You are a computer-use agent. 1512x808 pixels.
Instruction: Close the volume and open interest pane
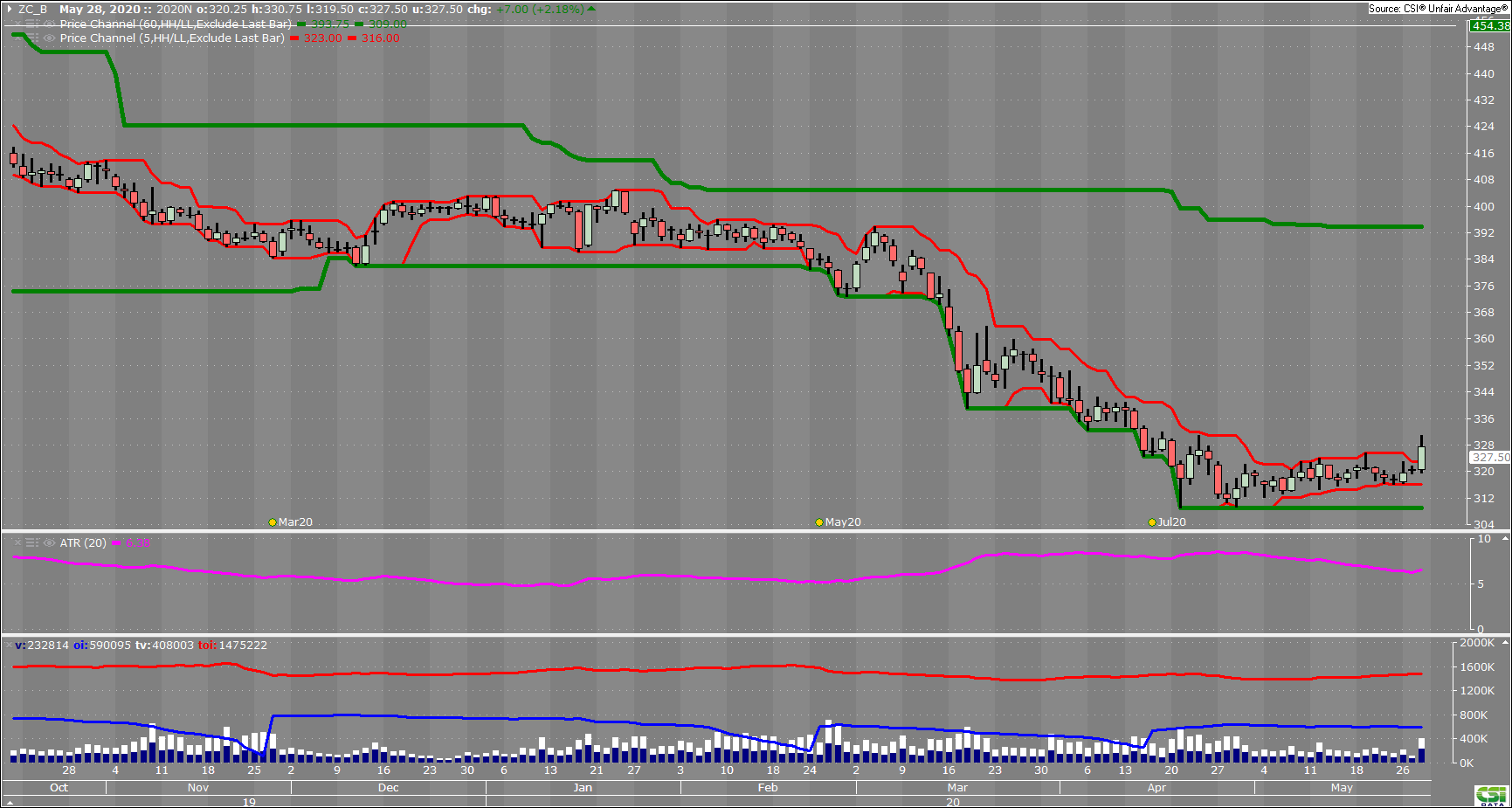[9, 646]
